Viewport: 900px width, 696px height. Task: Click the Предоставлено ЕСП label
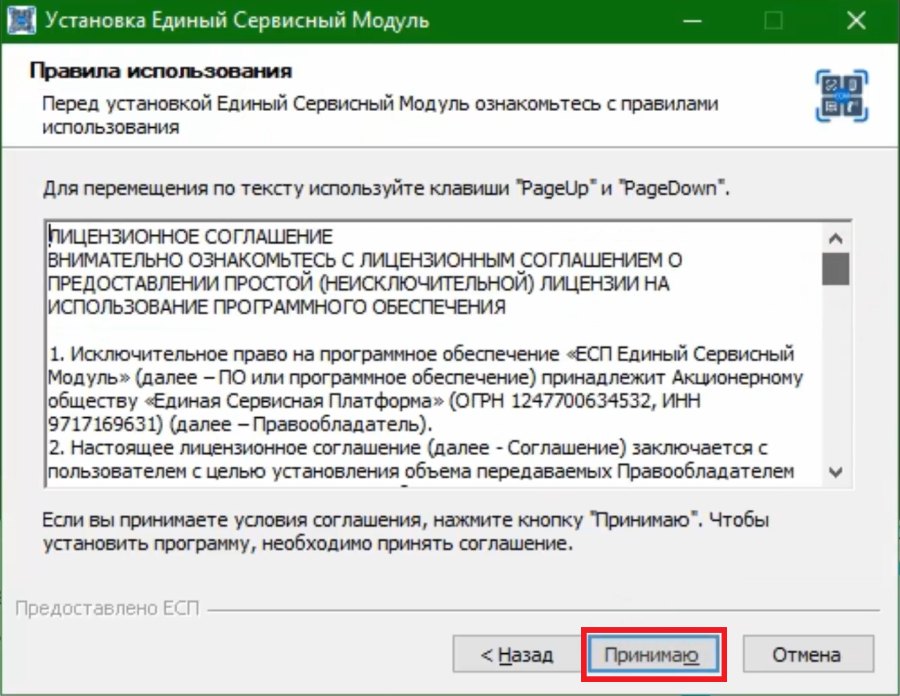pos(107,608)
